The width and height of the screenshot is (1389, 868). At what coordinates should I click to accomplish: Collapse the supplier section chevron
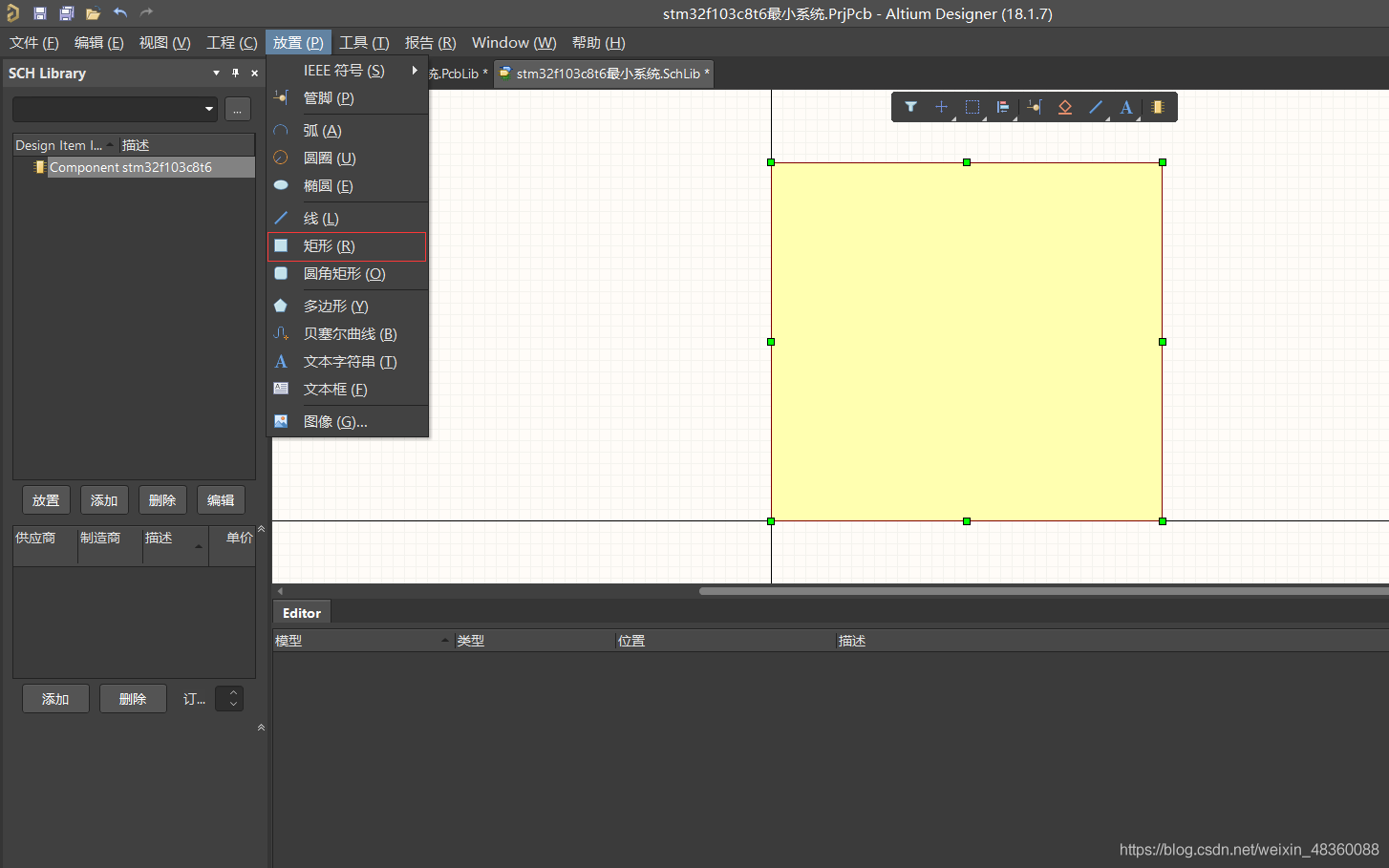(x=261, y=728)
